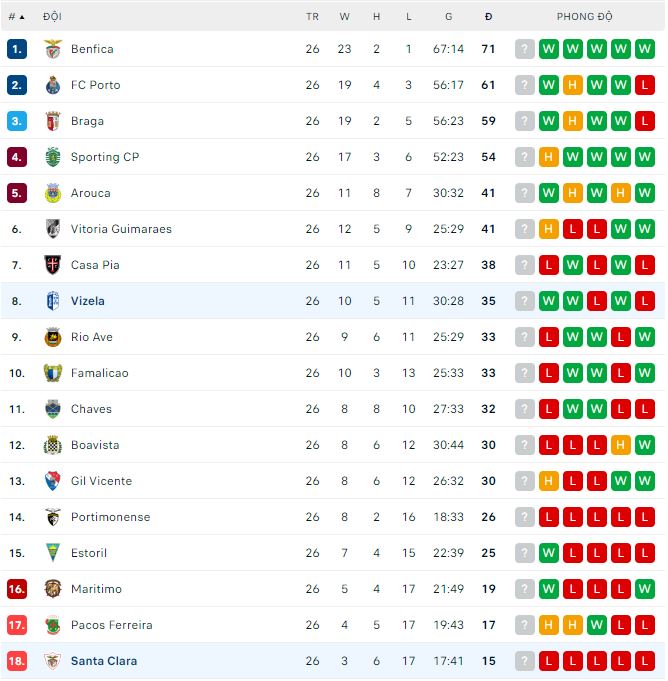Click the Arouca team badge
This screenshot has height=681, width=668.
pyautogui.click(x=53, y=193)
